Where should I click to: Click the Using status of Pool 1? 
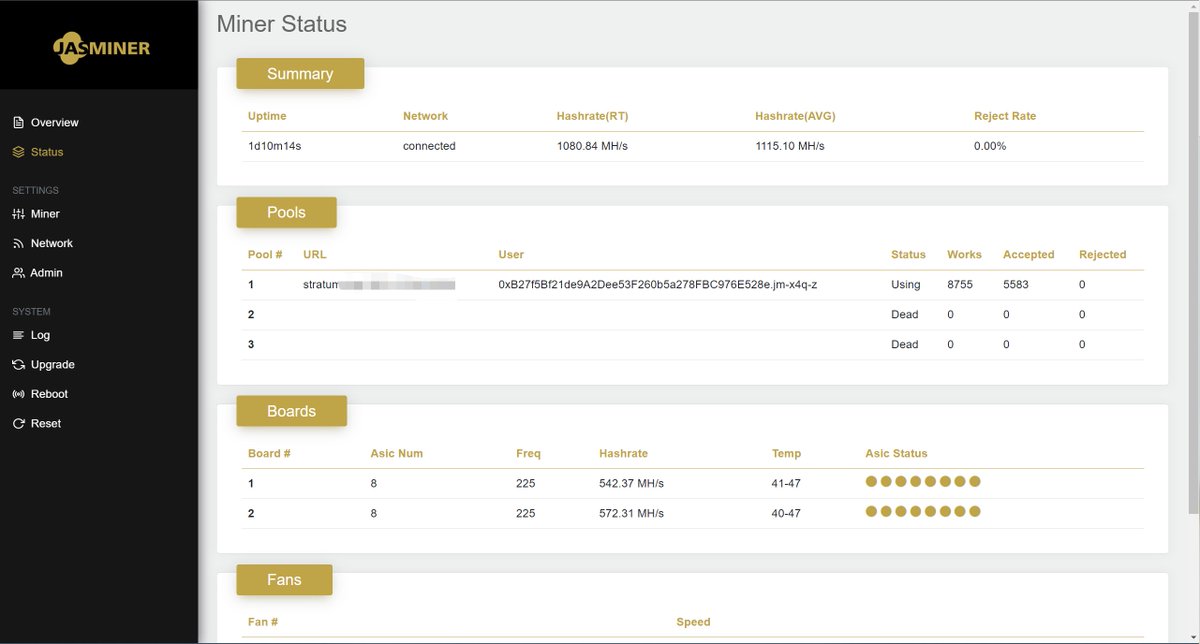905,284
